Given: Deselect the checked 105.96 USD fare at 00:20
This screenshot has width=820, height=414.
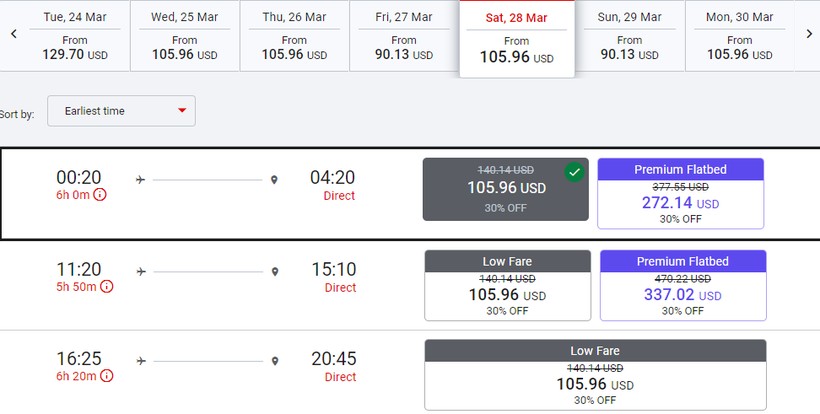Looking at the screenshot, I should (505, 189).
